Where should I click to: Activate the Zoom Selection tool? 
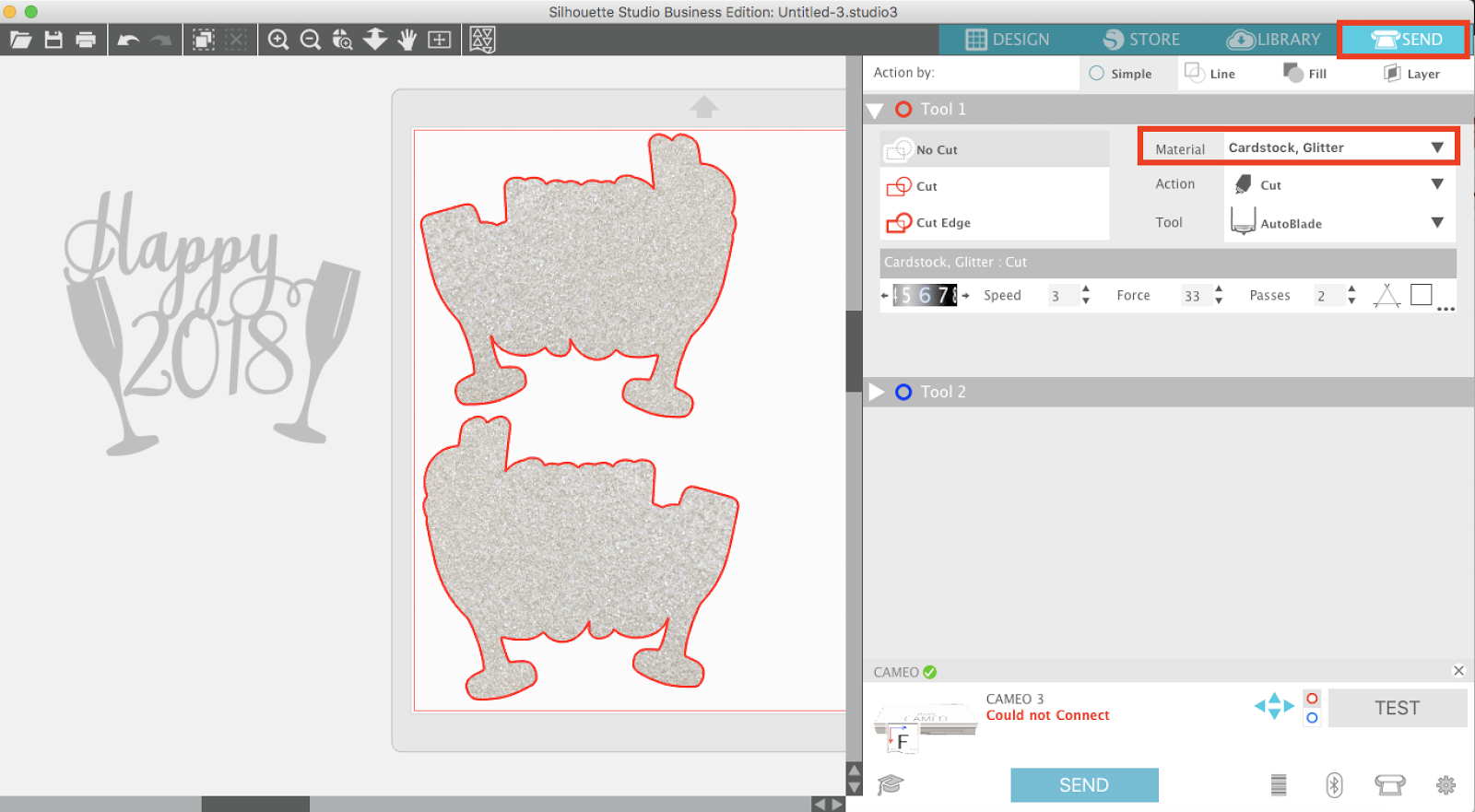click(x=343, y=40)
